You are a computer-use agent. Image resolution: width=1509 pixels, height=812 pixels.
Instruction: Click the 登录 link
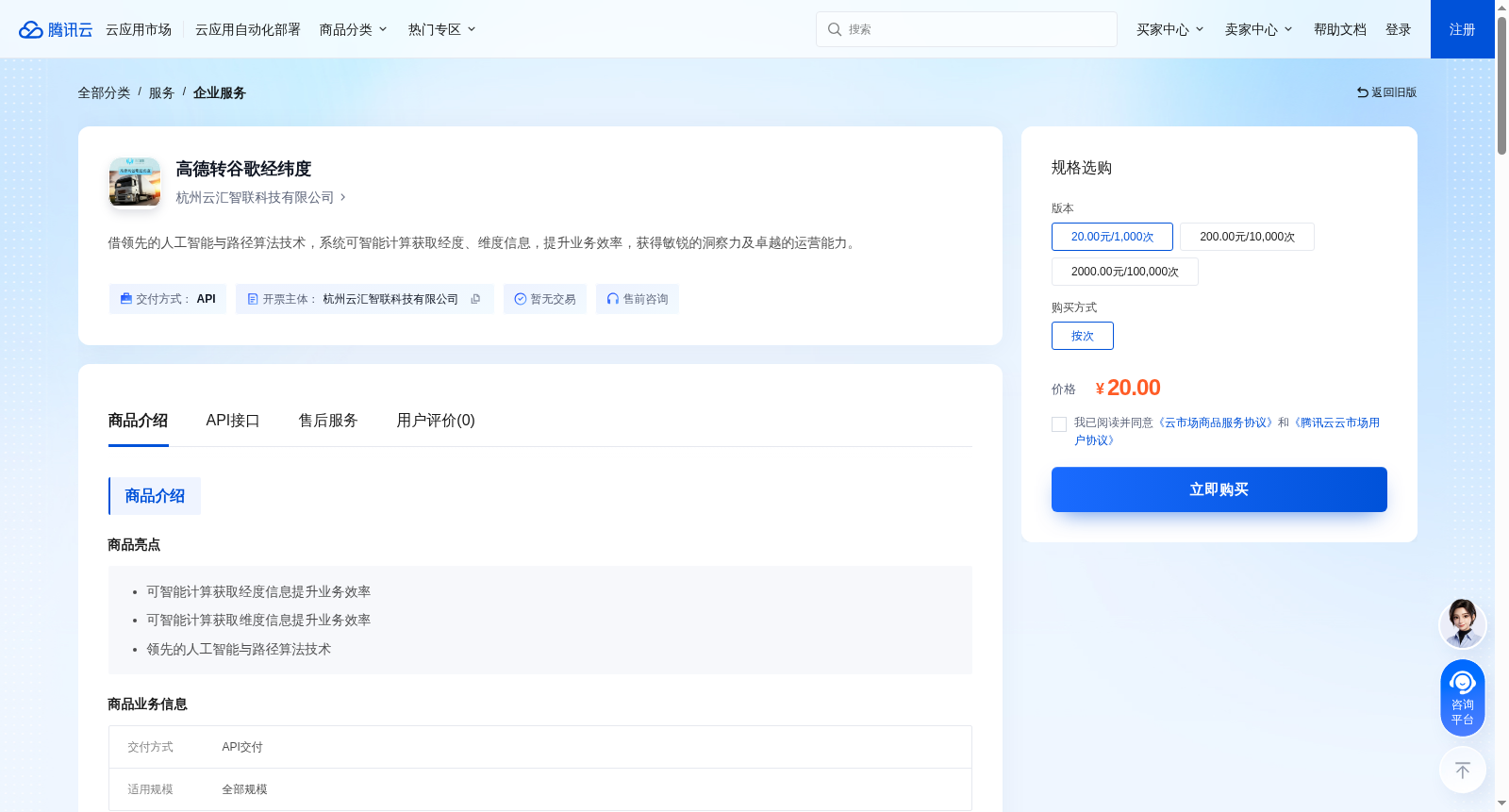click(1399, 29)
